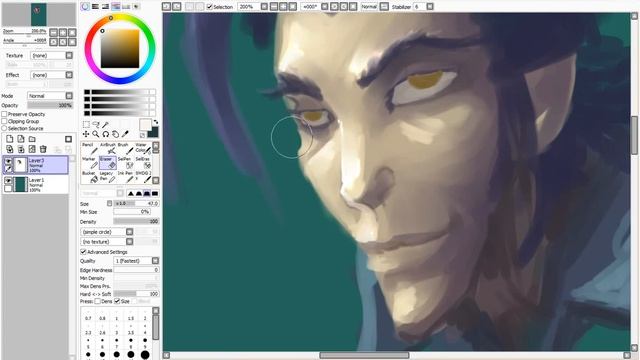Pick the magic wand tool
The width and height of the screenshot is (640, 360).
tap(105, 124)
